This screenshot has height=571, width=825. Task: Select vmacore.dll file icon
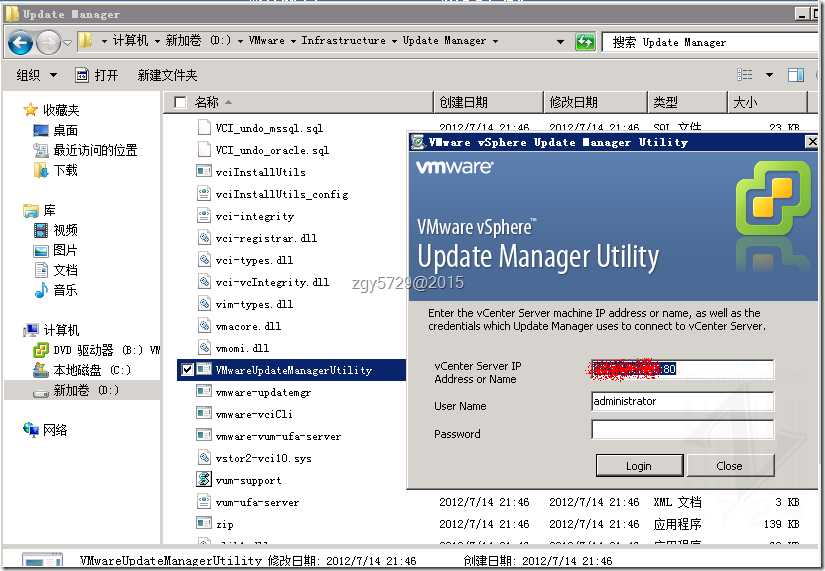[x=204, y=326]
